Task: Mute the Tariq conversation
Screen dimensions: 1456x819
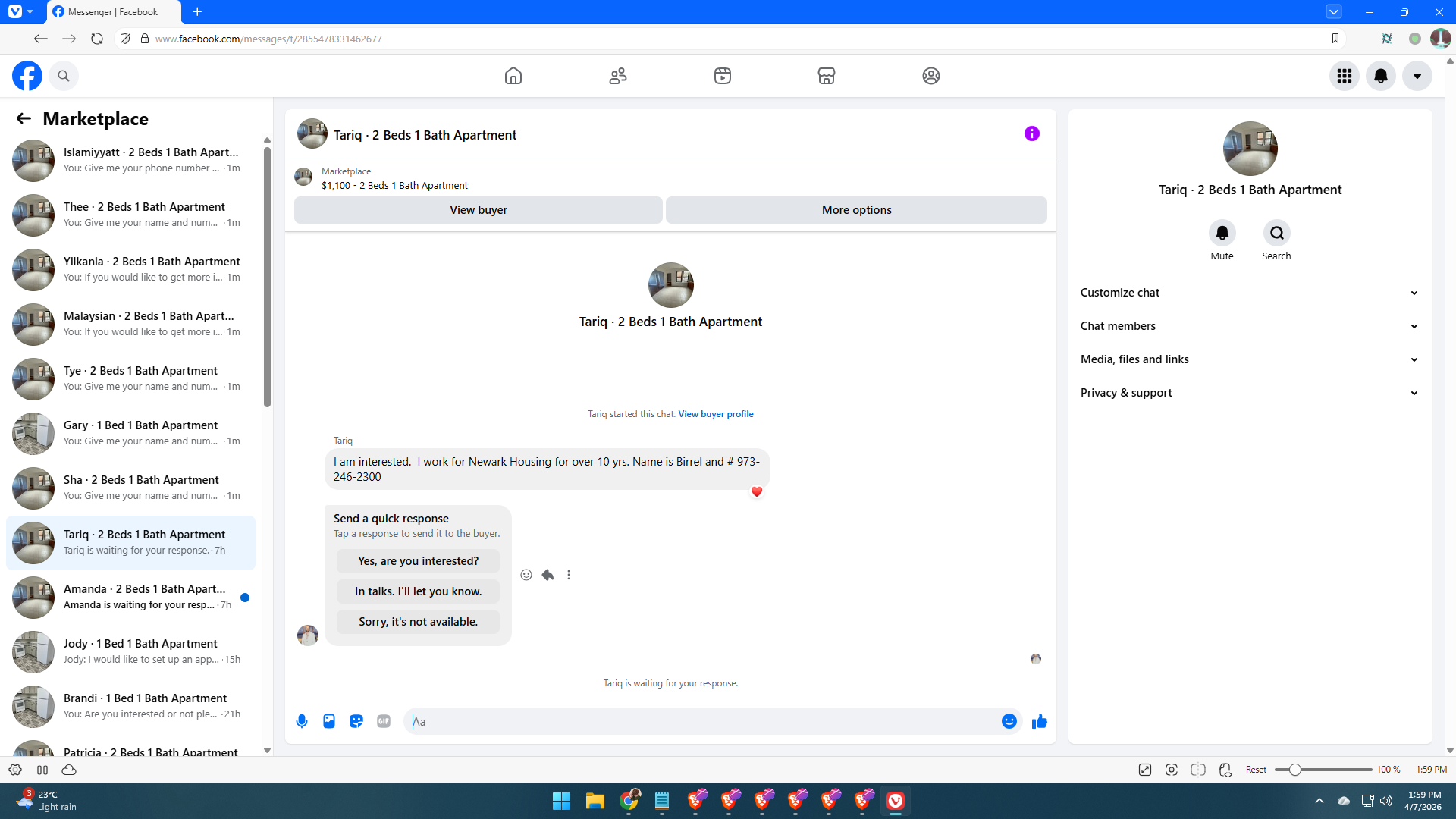Action: point(1222,233)
